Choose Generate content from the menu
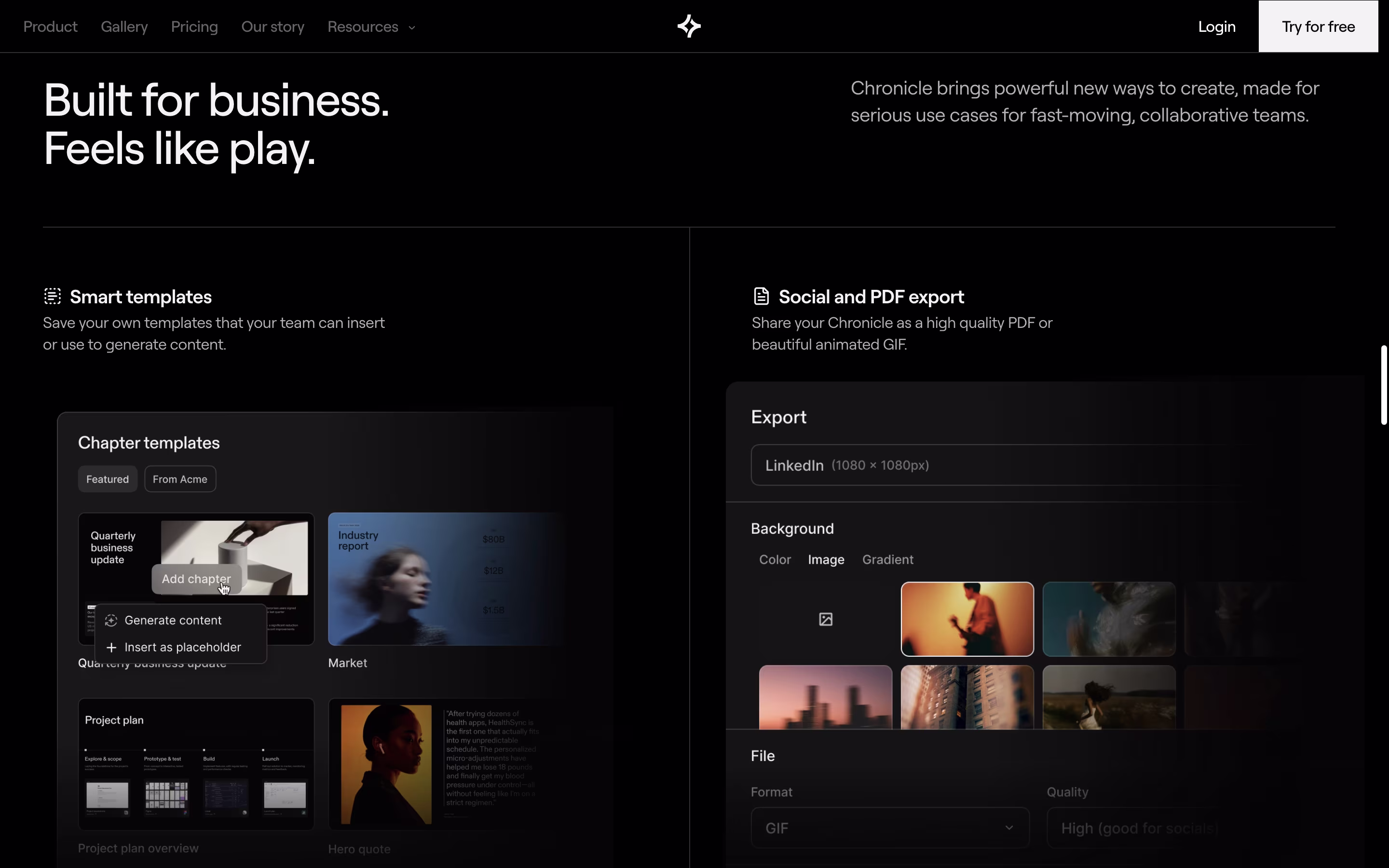 click(x=181, y=621)
